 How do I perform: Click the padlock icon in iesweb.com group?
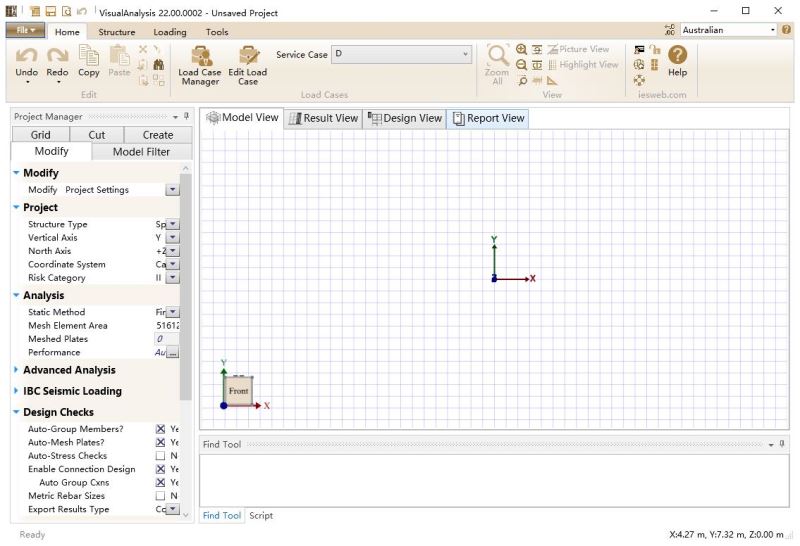click(x=655, y=49)
